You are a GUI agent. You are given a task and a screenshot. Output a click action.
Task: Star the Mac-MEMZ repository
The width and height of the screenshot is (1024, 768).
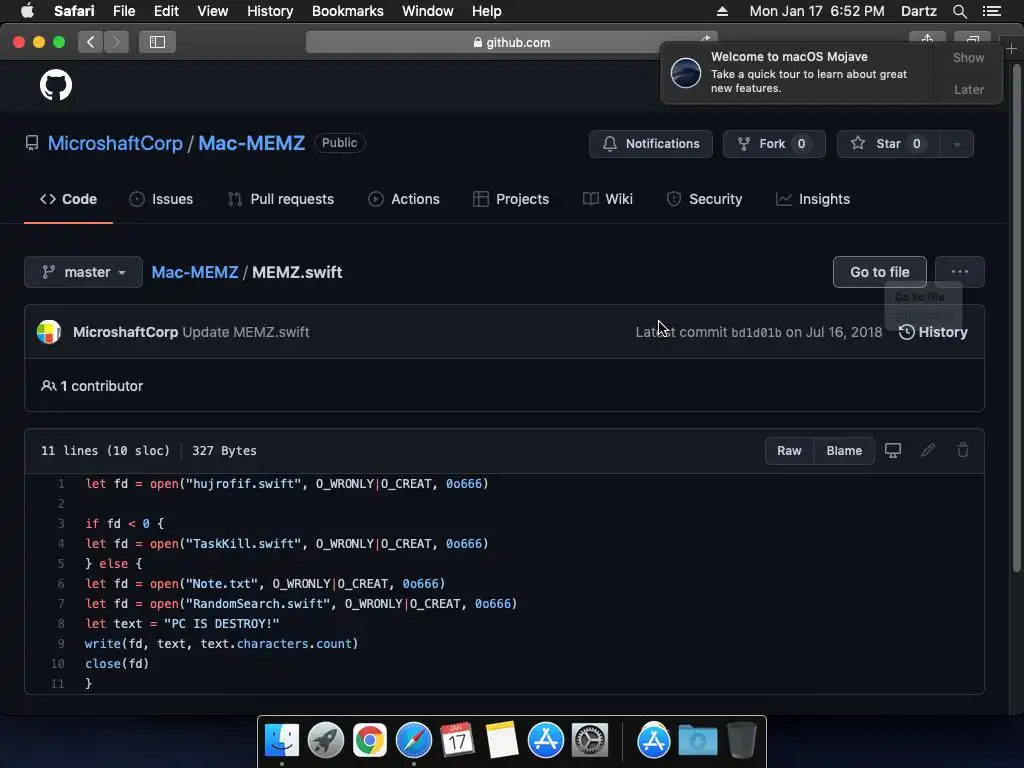[889, 144]
